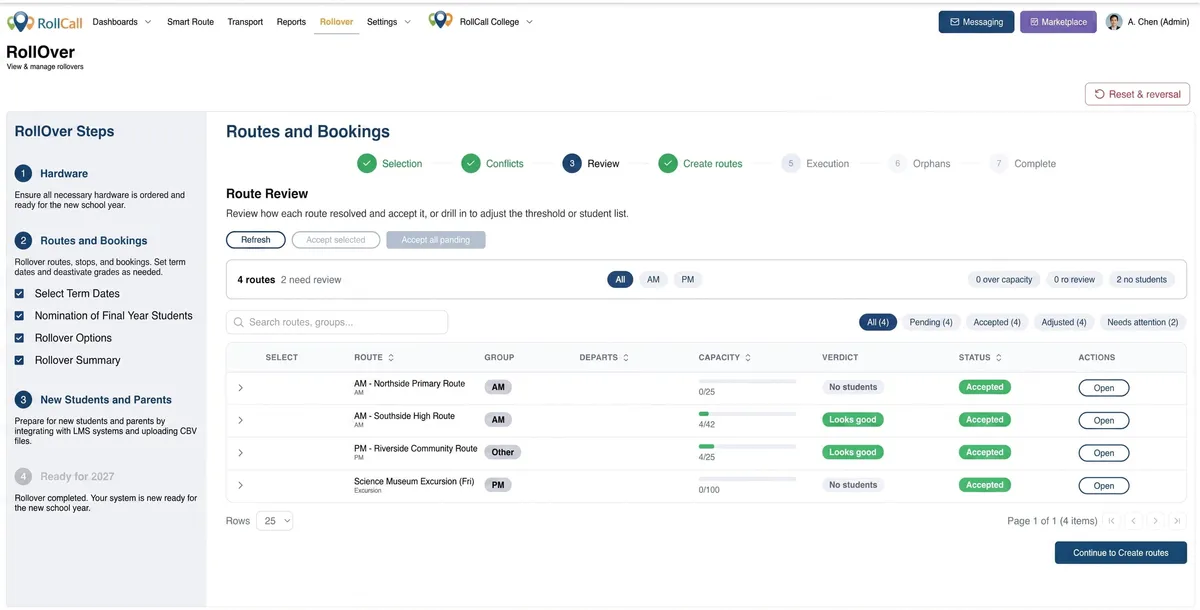The image size is (1200, 610).
Task: Open the Settings dropdown menu
Action: pyautogui.click(x=389, y=21)
